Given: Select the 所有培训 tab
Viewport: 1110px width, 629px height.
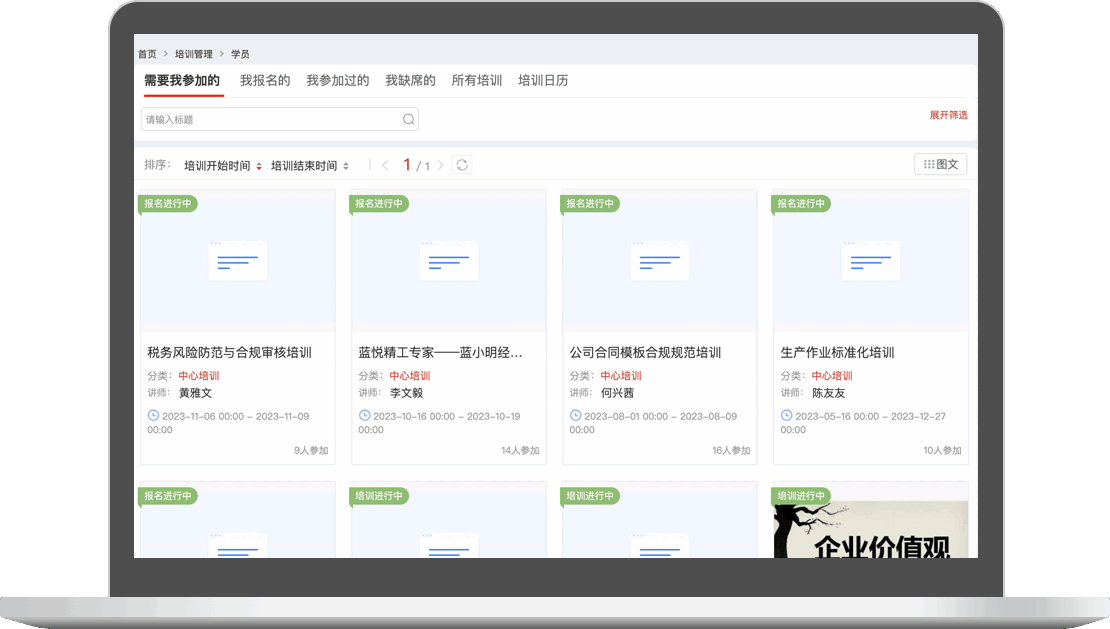Looking at the screenshot, I should tap(477, 80).
